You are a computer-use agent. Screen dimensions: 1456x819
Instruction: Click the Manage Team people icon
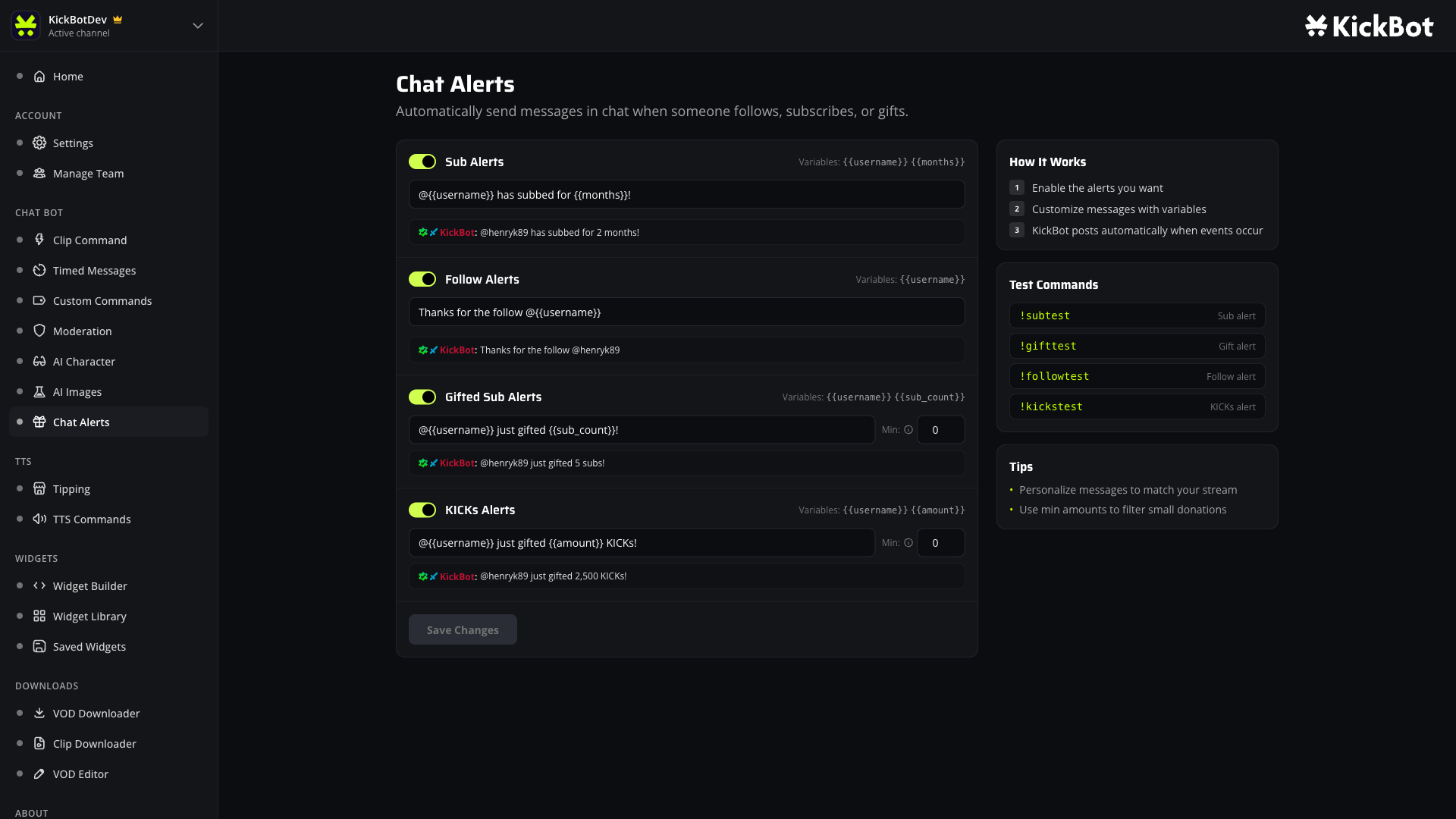pos(39,174)
